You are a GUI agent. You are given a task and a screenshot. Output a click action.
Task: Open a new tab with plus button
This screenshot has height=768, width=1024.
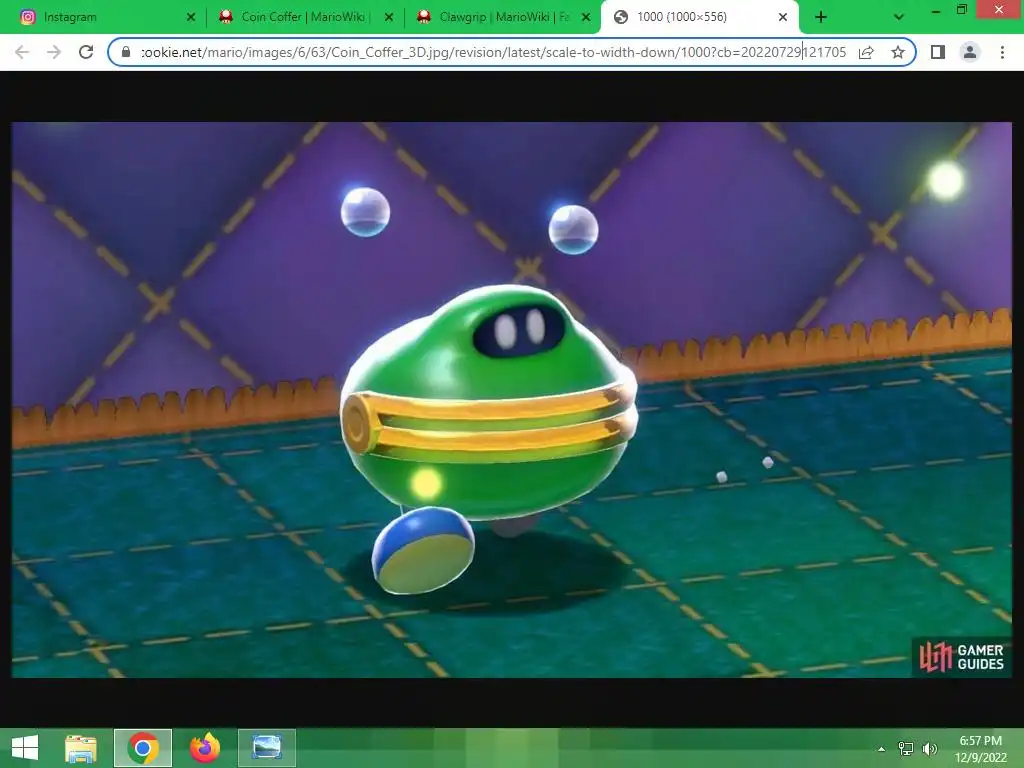tap(821, 18)
